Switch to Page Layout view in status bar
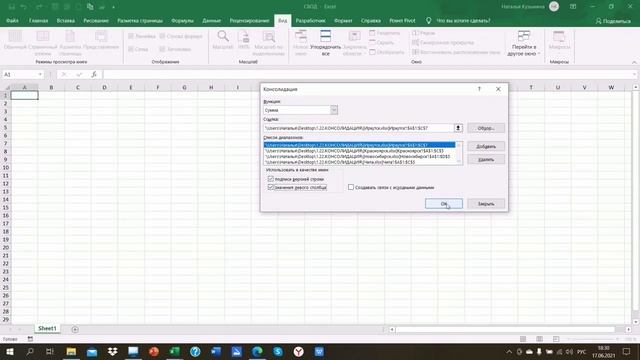Viewport: 640px width, 360px height. [540, 339]
